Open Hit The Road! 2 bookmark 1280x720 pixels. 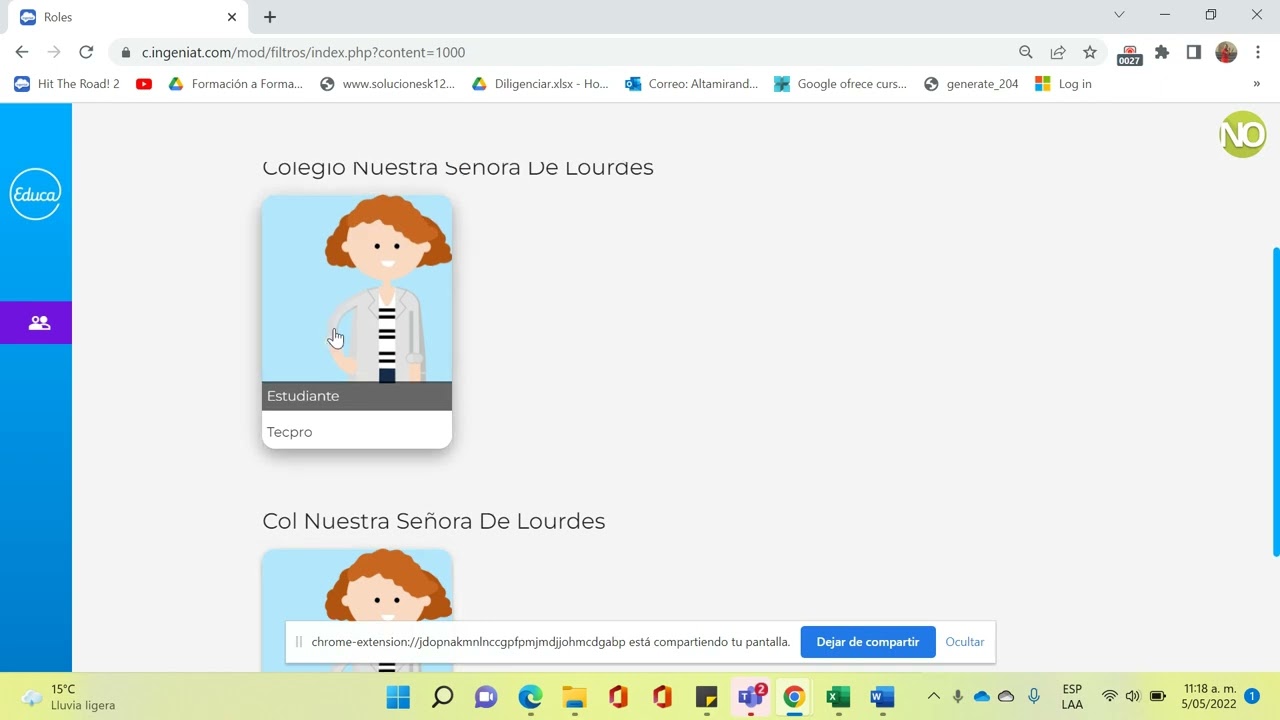(x=67, y=84)
